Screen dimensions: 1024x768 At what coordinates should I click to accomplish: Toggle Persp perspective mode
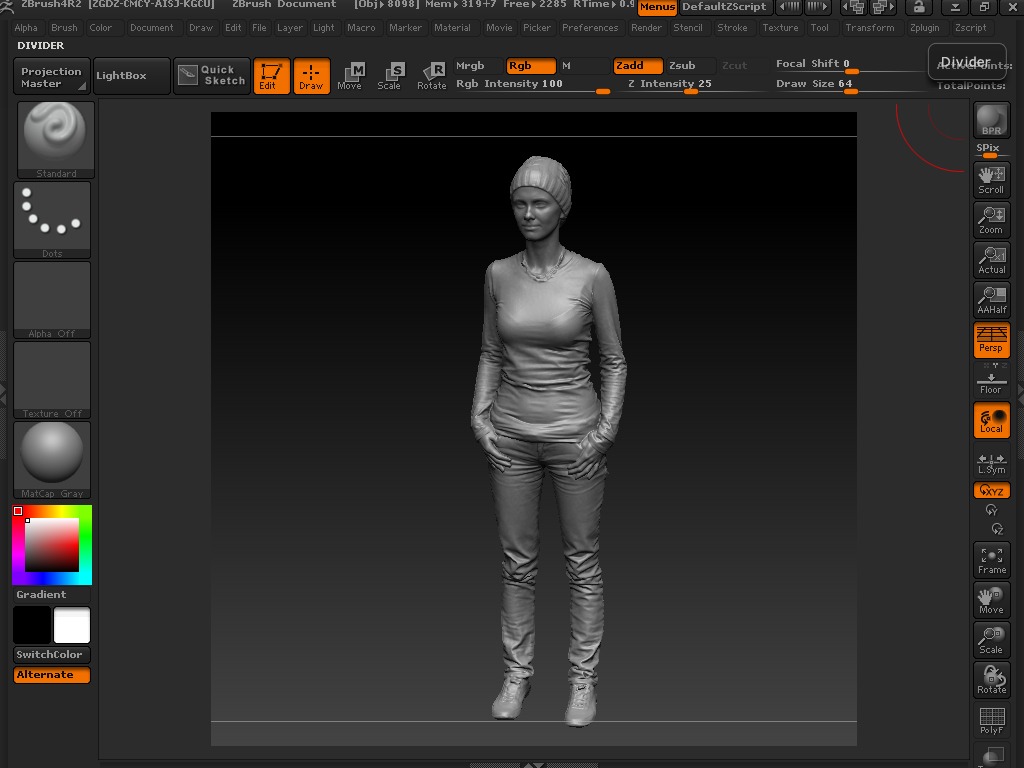click(x=991, y=340)
